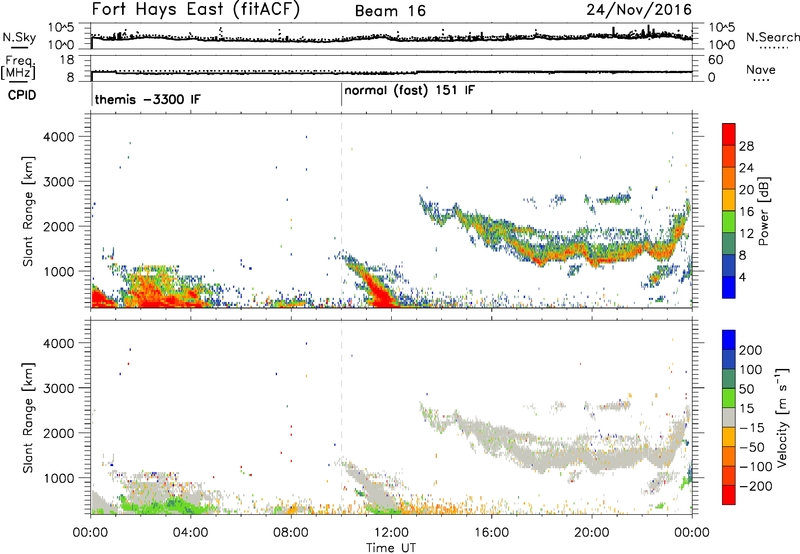This screenshot has width=800, height=554.
Task: Click the 'normal (fast) 151 IF' mode label
Action: click(x=409, y=91)
